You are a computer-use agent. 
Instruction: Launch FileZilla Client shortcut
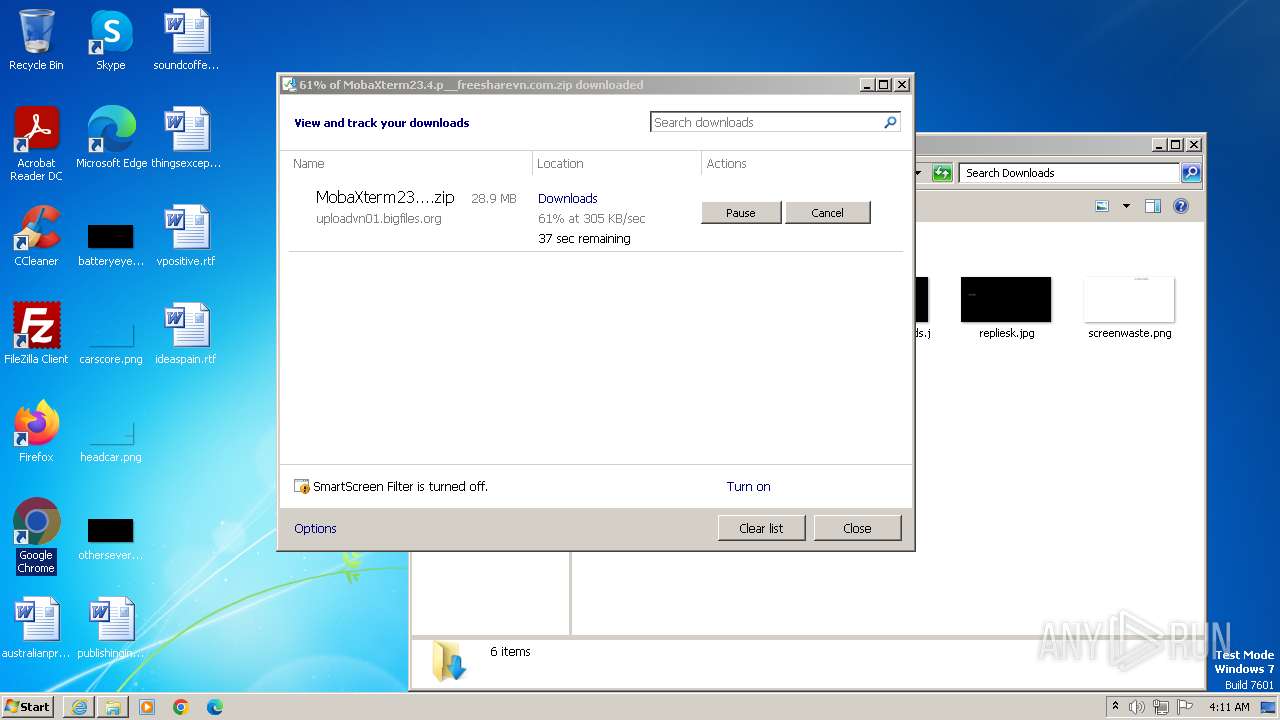(x=36, y=334)
